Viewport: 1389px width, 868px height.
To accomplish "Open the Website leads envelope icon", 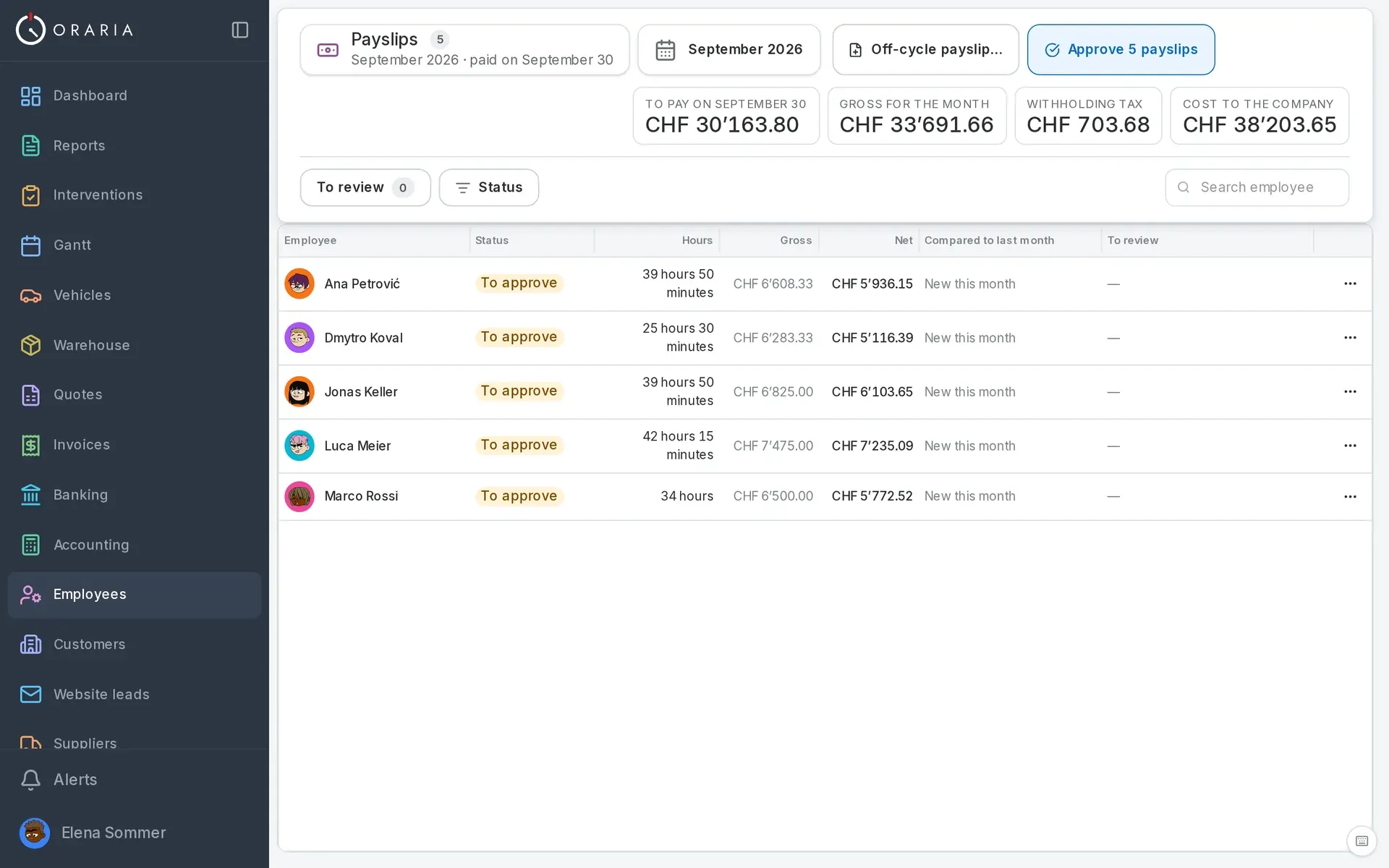I will (30, 694).
